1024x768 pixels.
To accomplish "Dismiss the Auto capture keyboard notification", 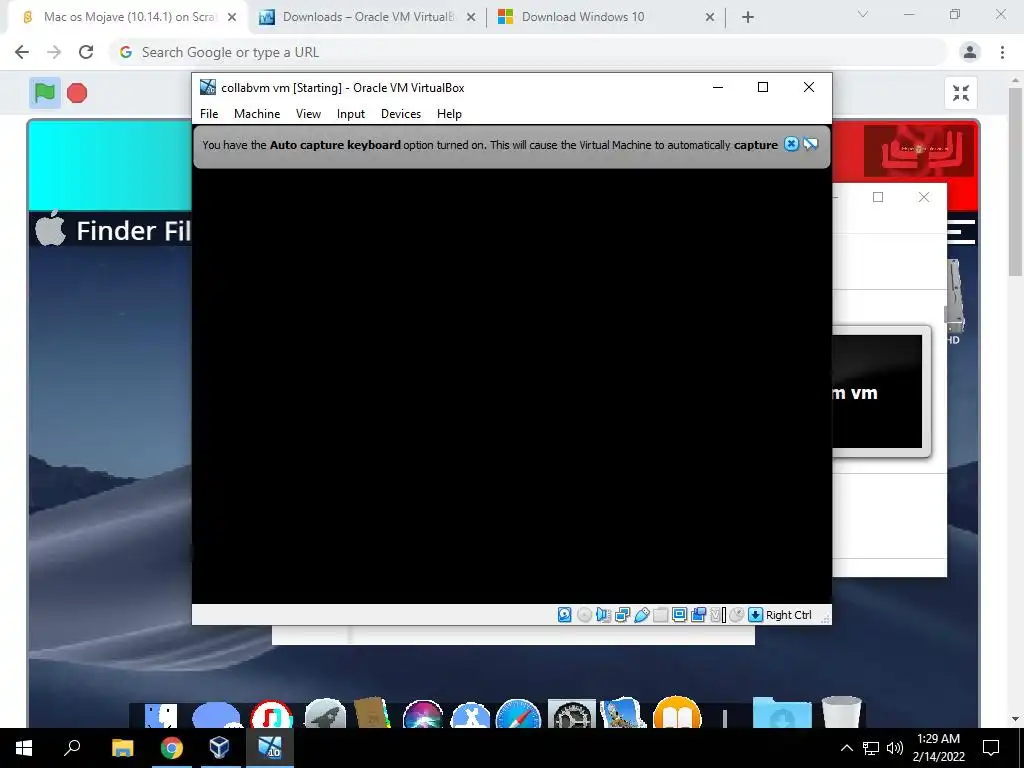I will (791, 144).
